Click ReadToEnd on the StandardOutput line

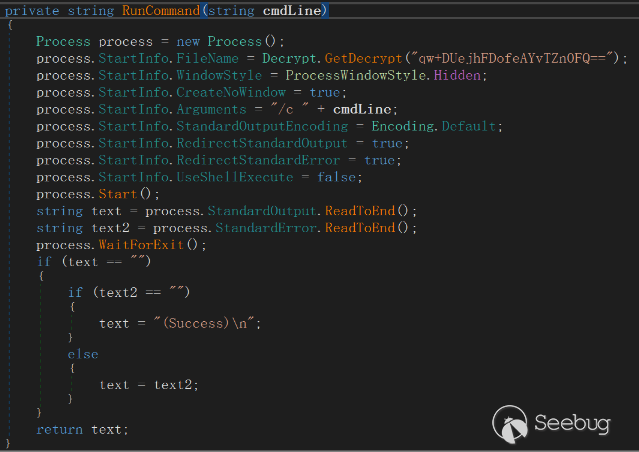pos(360,211)
